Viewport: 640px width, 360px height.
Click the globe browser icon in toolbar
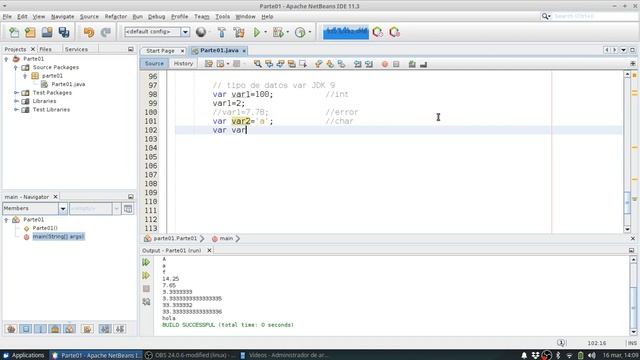pyautogui.click(x=201, y=32)
